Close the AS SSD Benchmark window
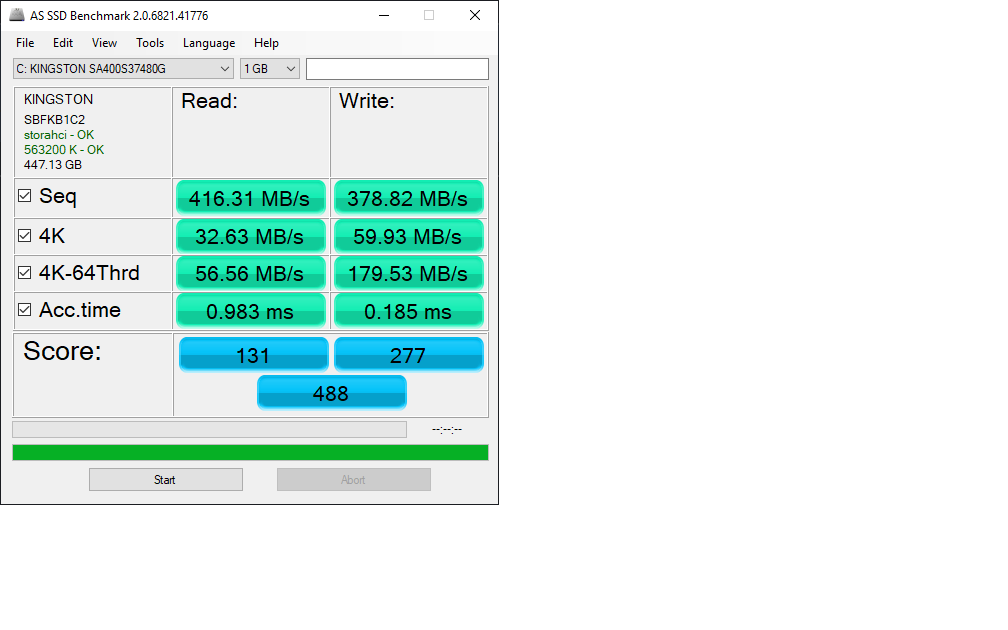Image resolution: width=1008 pixels, height=630 pixels. tap(475, 16)
